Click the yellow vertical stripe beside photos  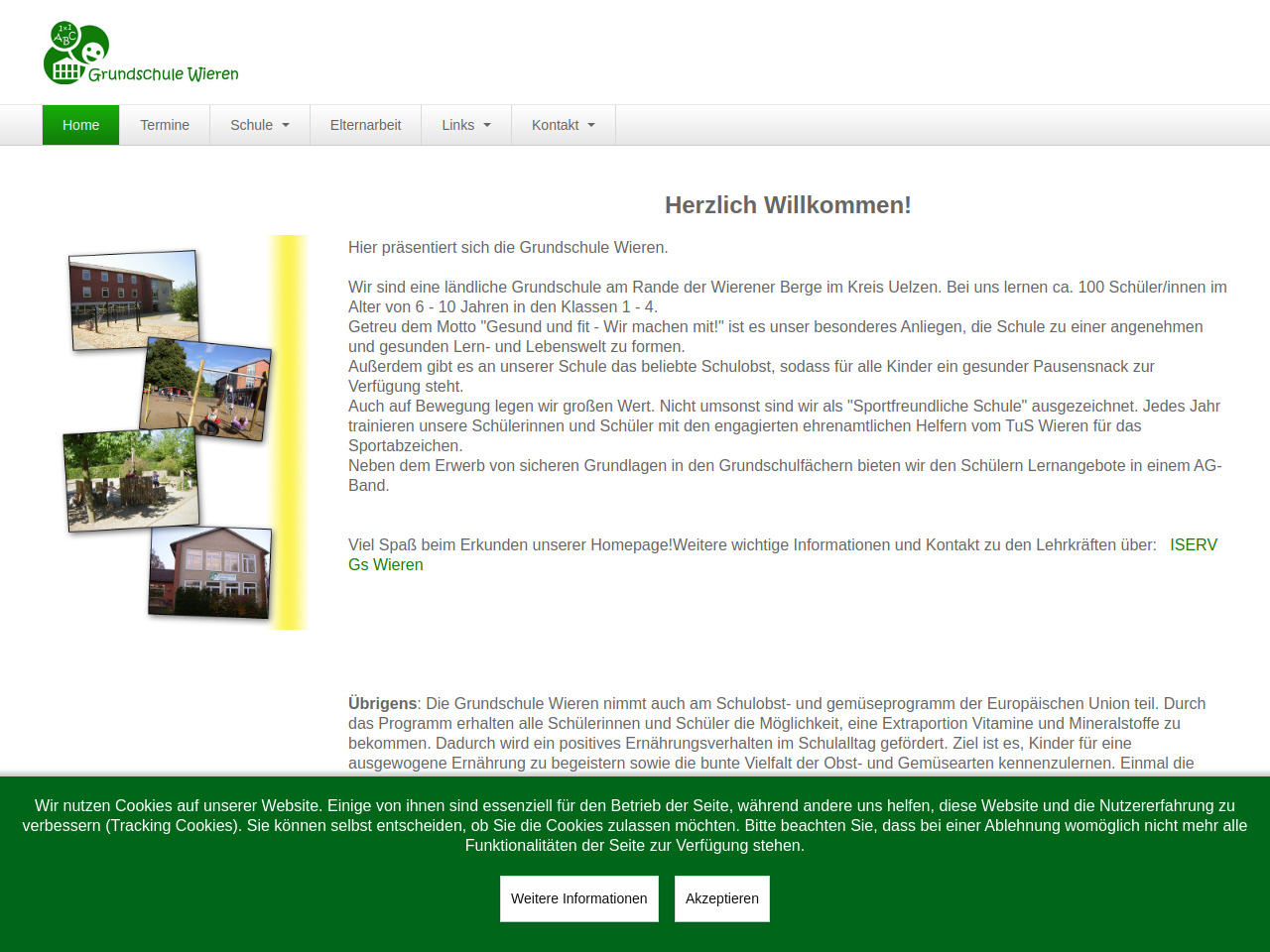coord(289,431)
